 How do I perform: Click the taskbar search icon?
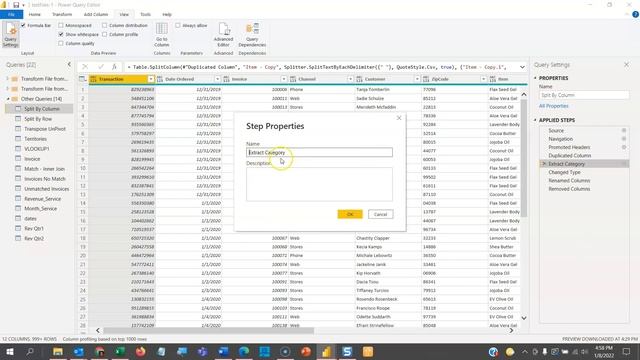tap(30, 351)
